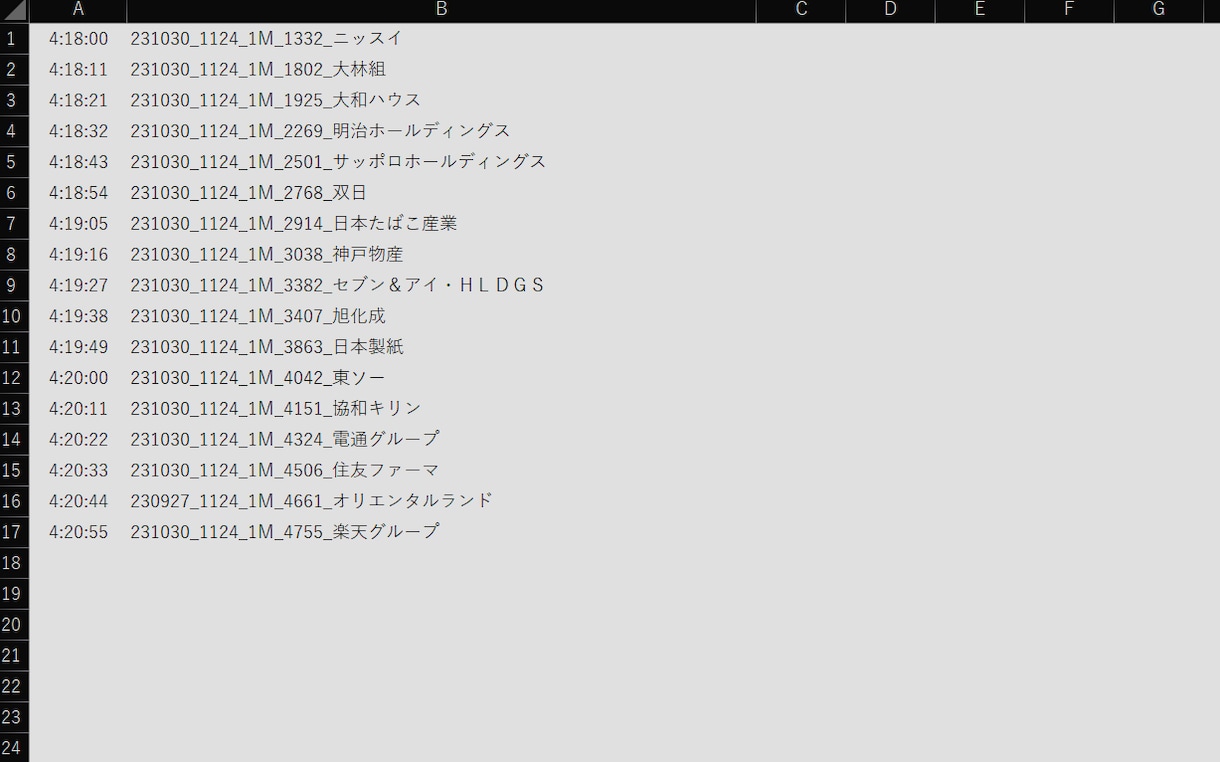
Task: Select row 9 header
Action: (14, 285)
